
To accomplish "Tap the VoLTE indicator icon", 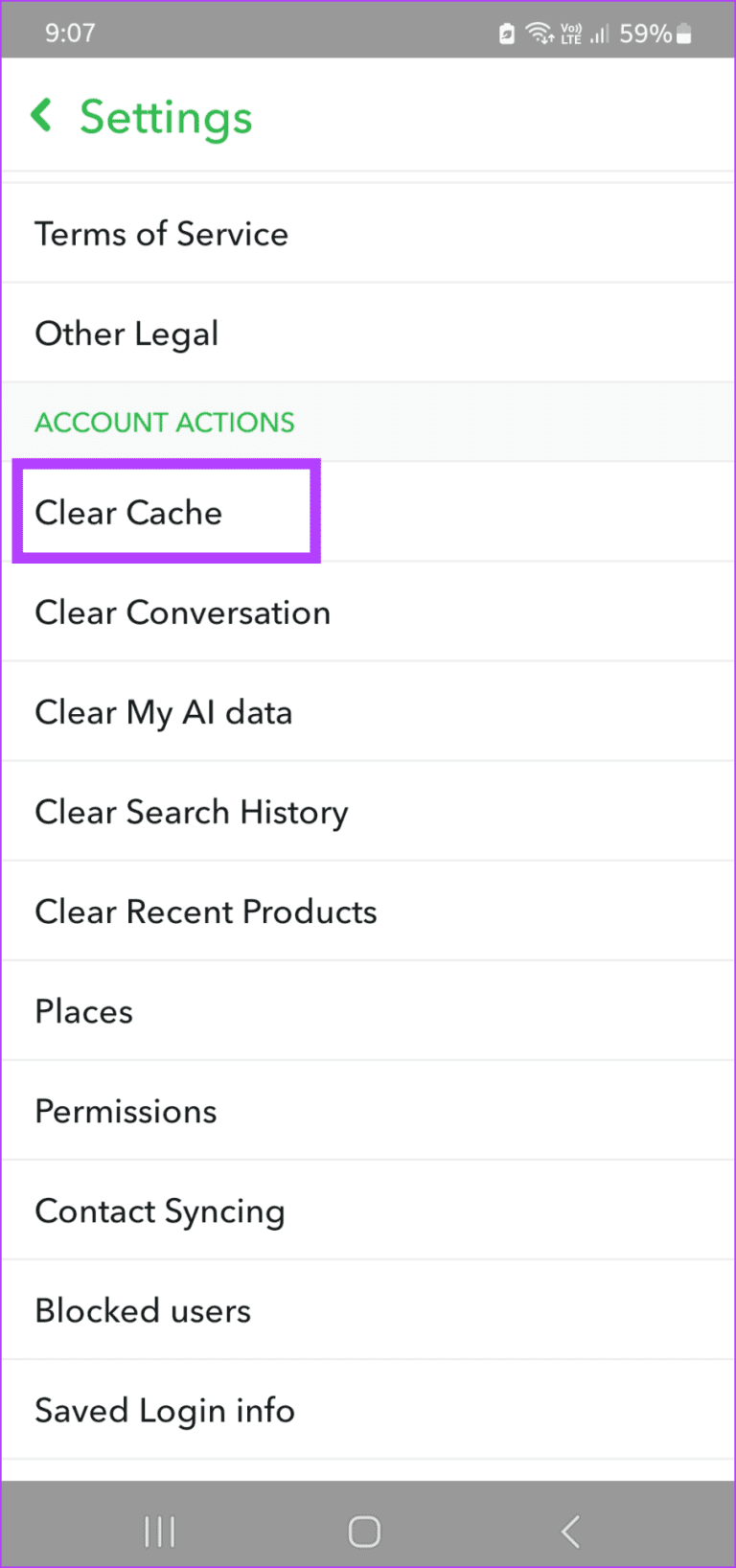I will 572,33.
